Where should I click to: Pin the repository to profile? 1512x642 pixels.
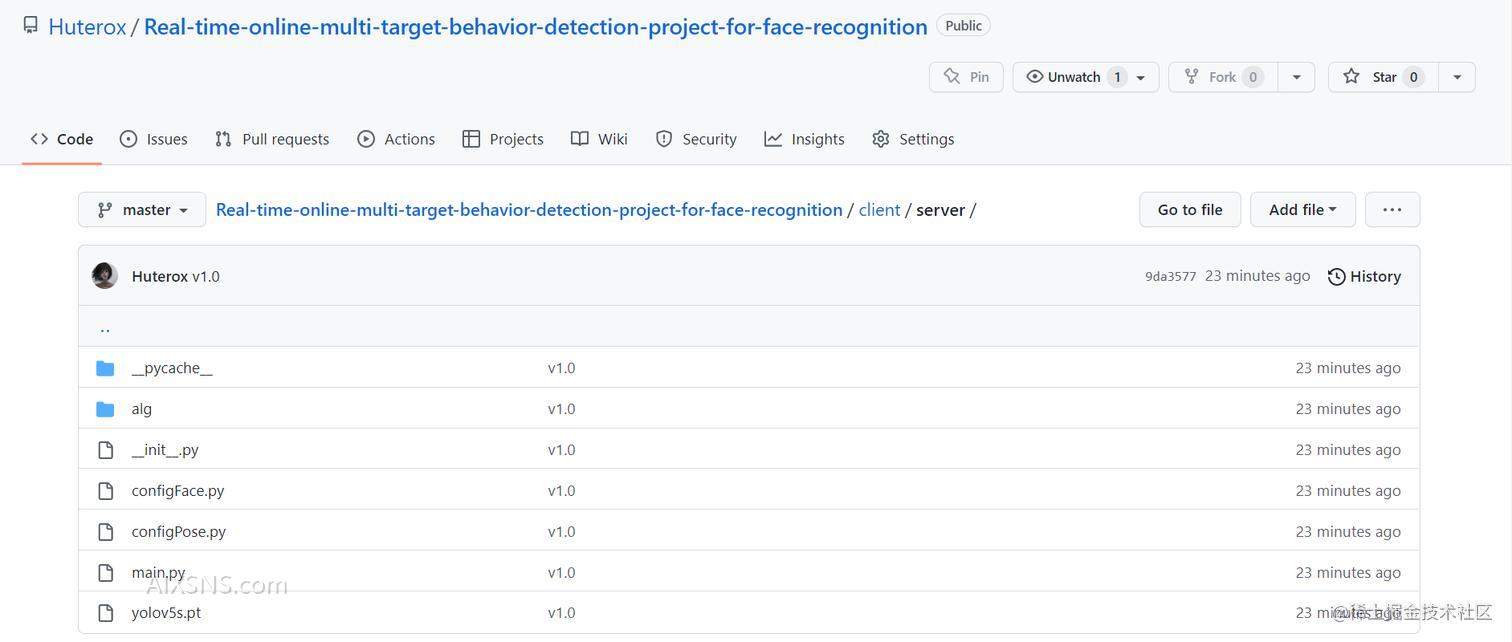point(966,77)
